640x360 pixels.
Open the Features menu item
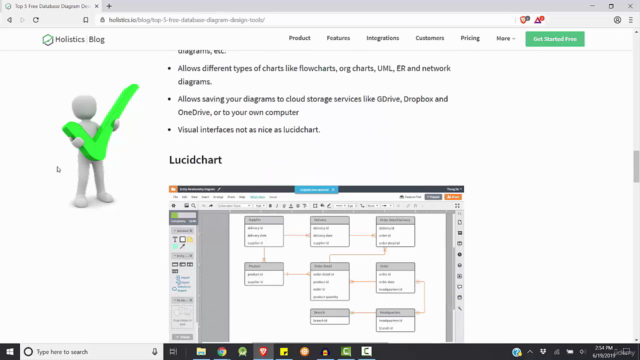click(338, 38)
